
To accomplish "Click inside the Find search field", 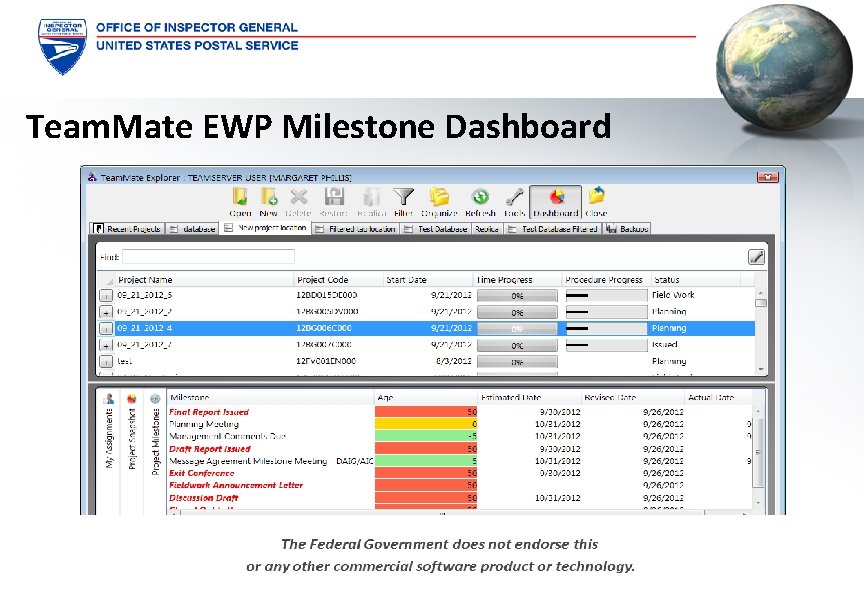I will [x=208, y=257].
